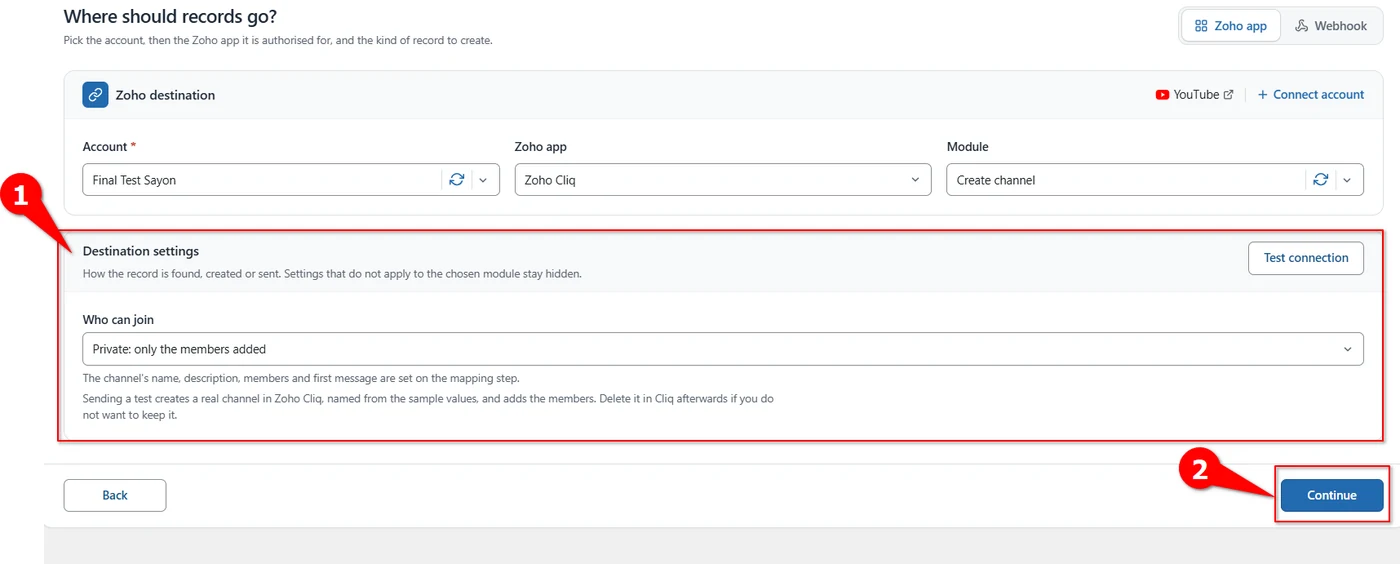Click the 'Module' field label
Viewport: 1400px width, 564px height.
click(x=968, y=147)
